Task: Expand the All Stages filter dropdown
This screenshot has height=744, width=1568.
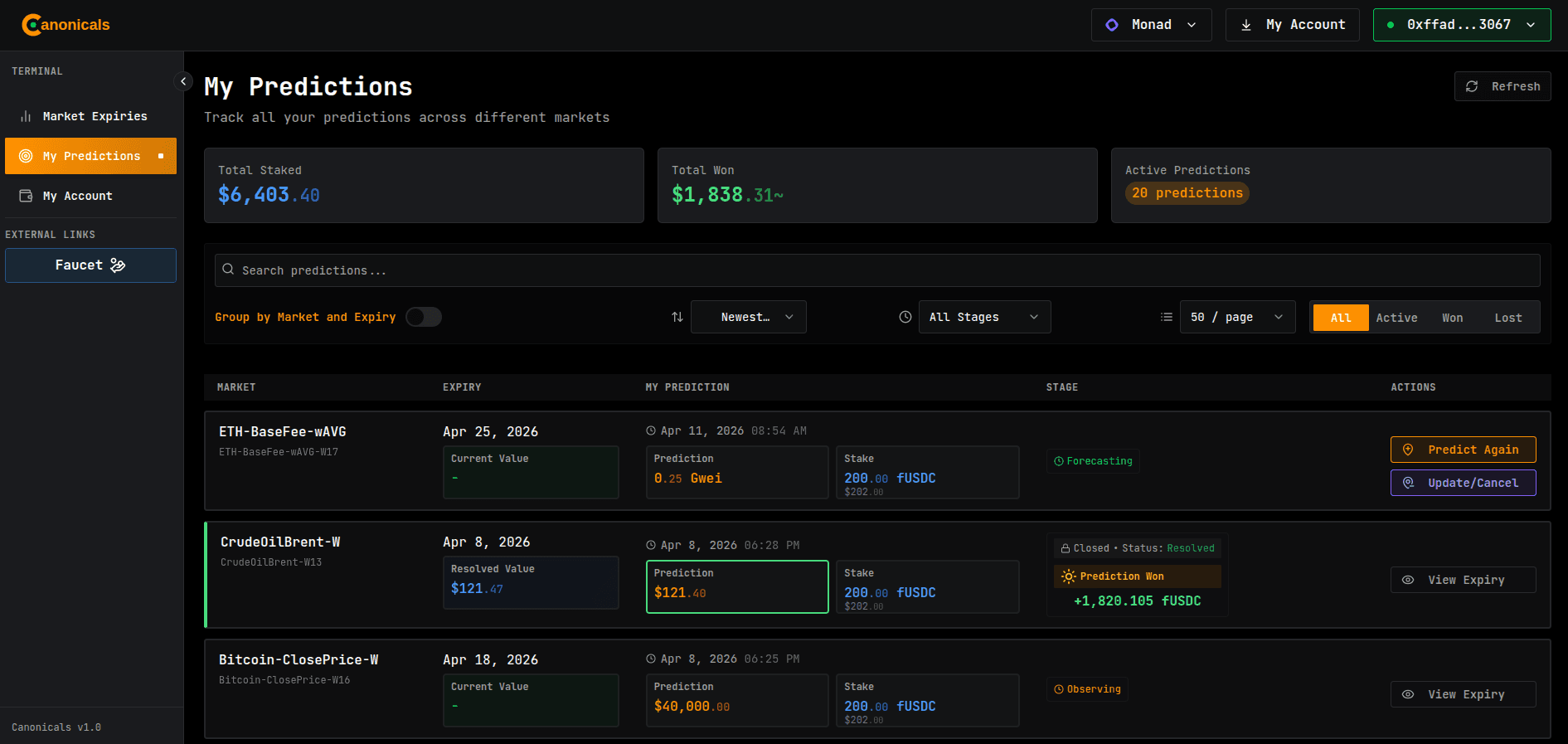Action: click(x=984, y=317)
